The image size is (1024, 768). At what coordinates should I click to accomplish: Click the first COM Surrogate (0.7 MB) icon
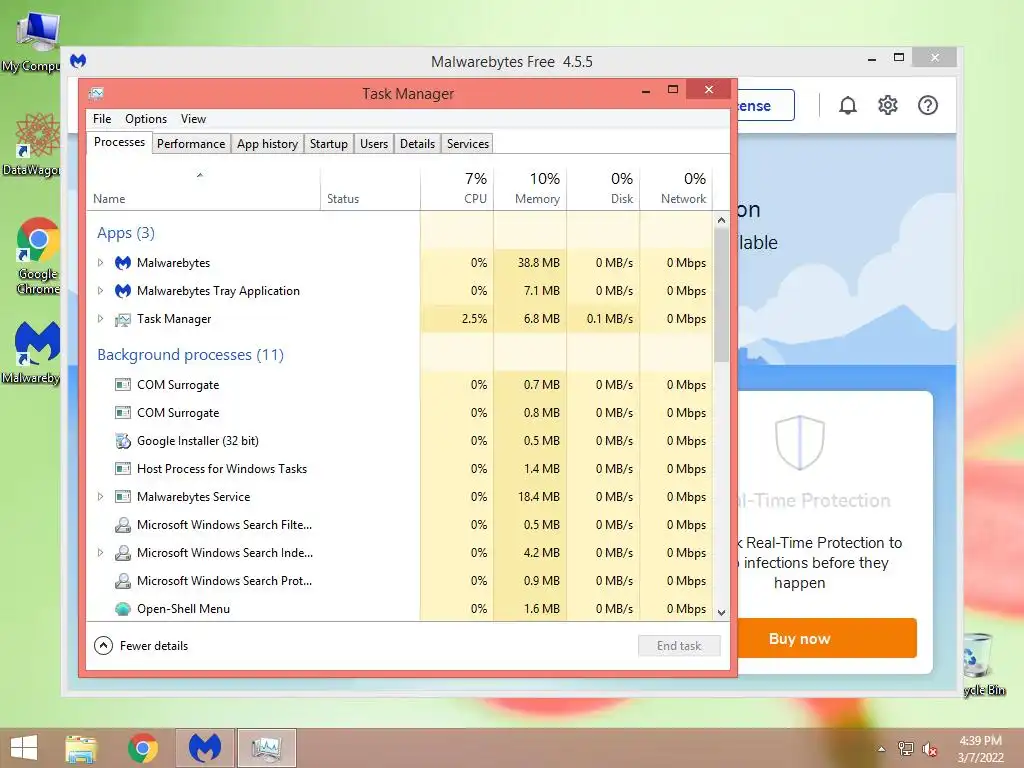click(x=123, y=385)
